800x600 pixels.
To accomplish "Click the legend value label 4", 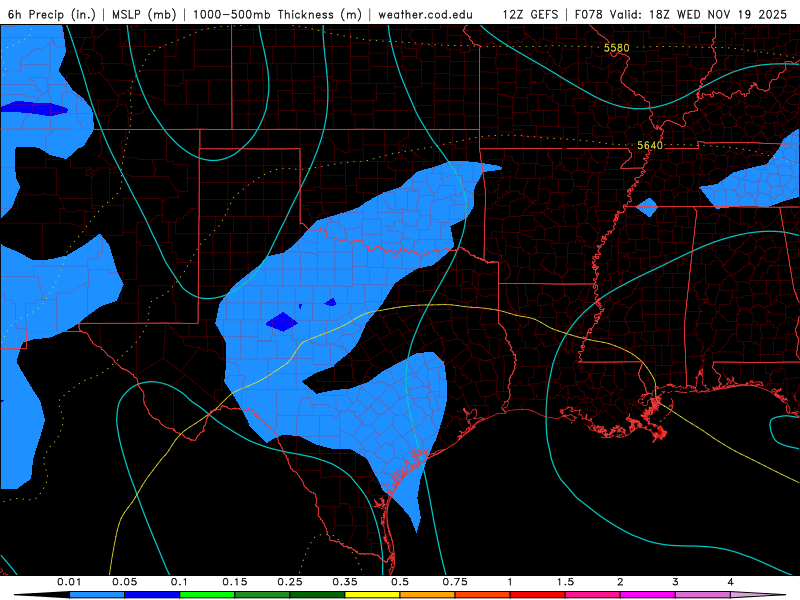I will [x=731, y=582].
